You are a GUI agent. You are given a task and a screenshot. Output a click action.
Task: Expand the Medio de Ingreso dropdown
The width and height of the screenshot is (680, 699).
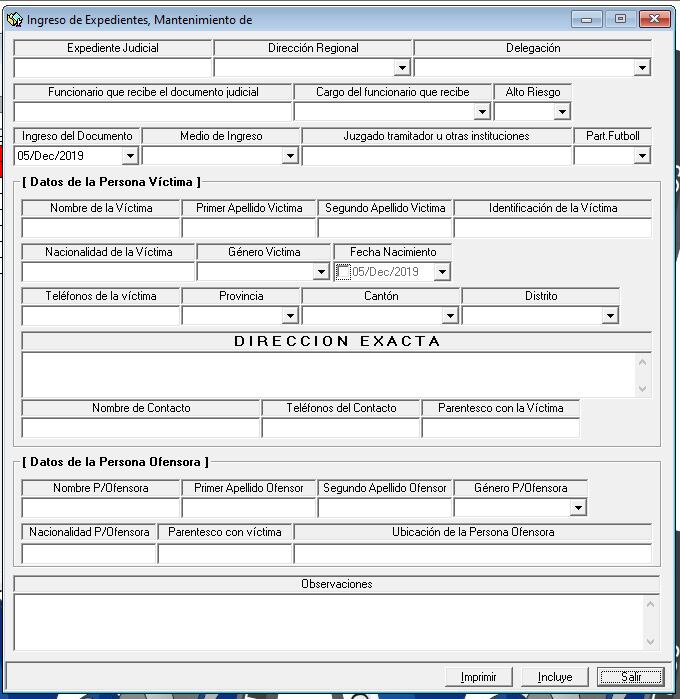(290, 156)
